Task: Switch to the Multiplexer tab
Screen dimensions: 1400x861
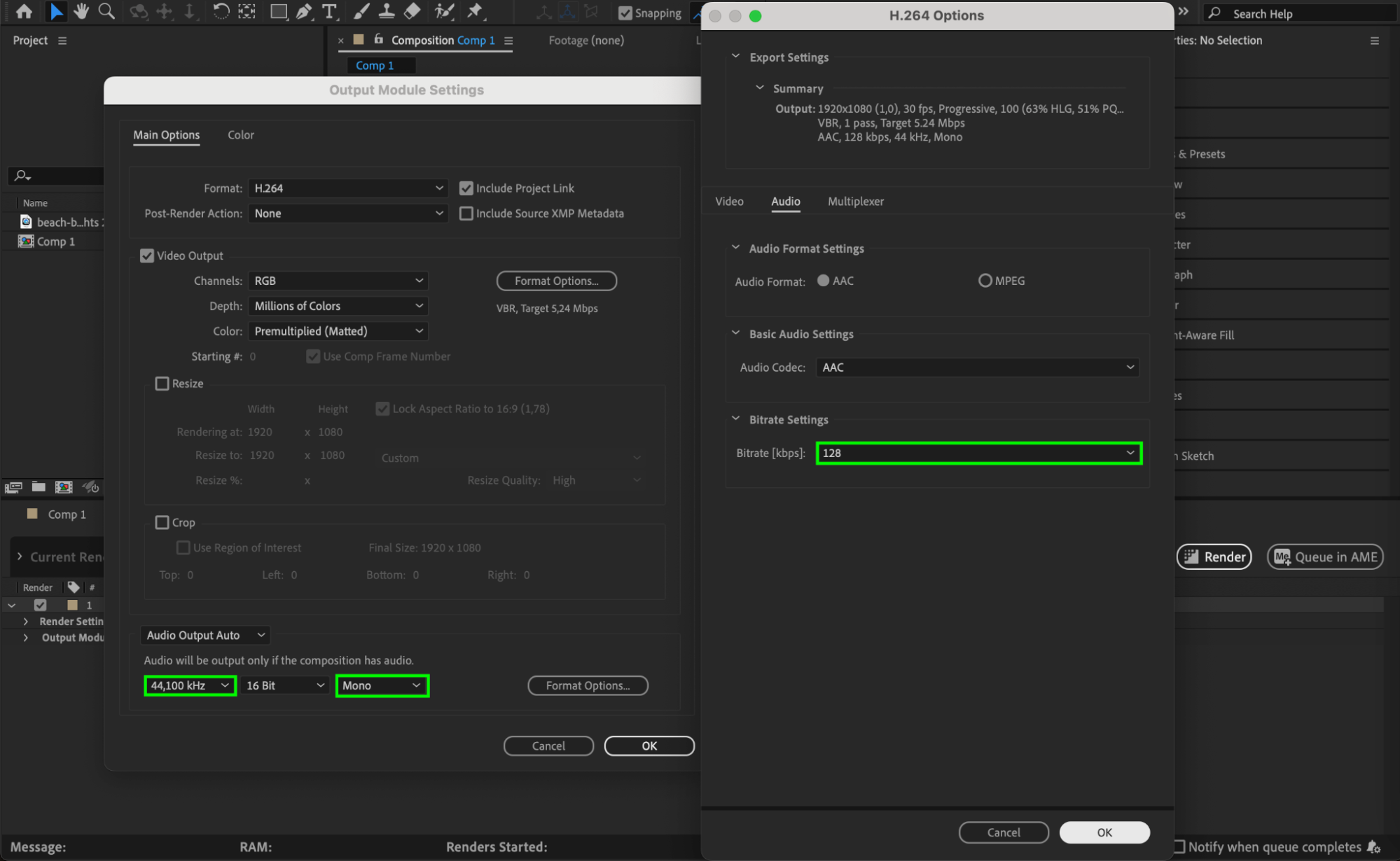Action: click(855, 202)
